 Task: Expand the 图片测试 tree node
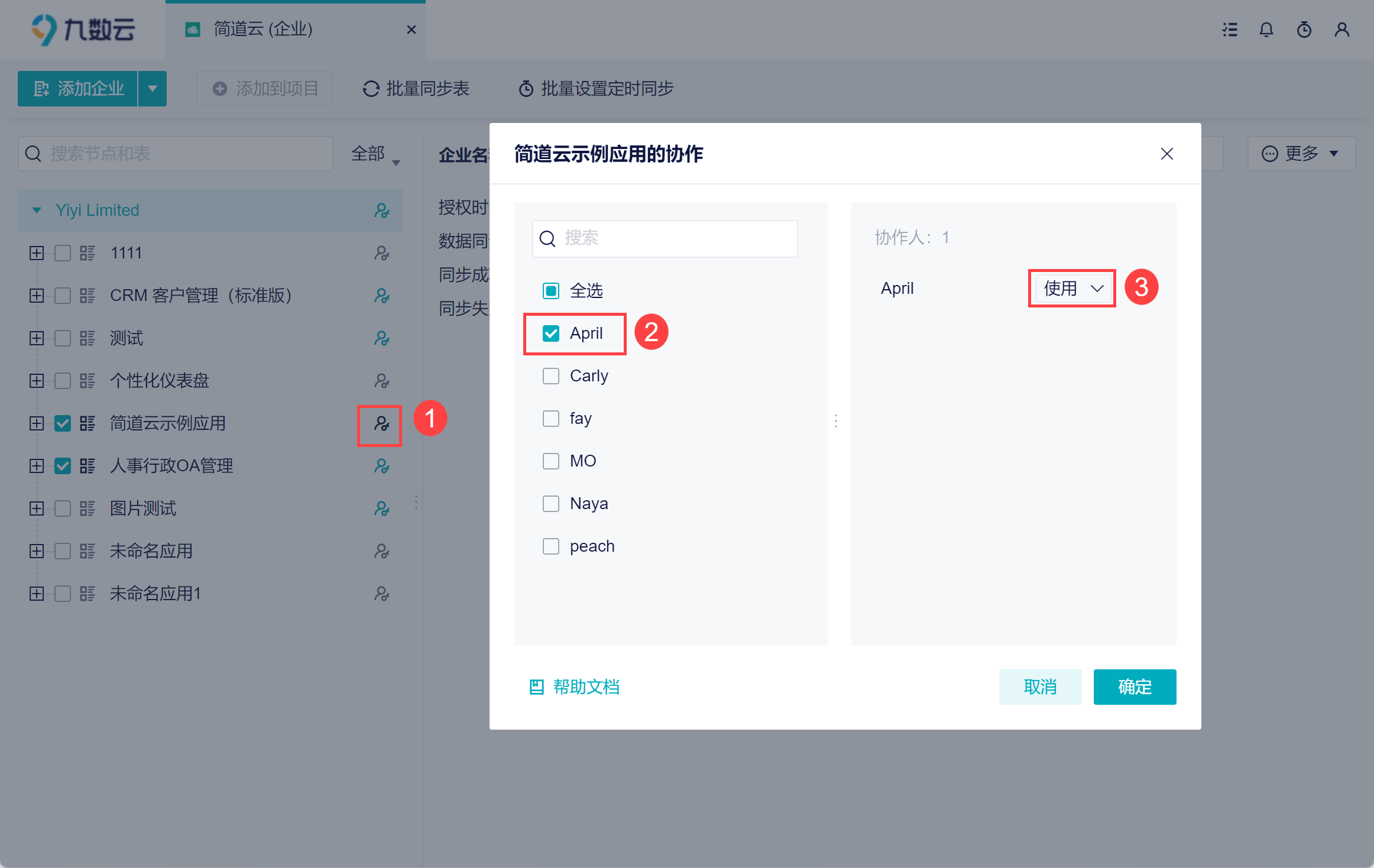point(37,509)
